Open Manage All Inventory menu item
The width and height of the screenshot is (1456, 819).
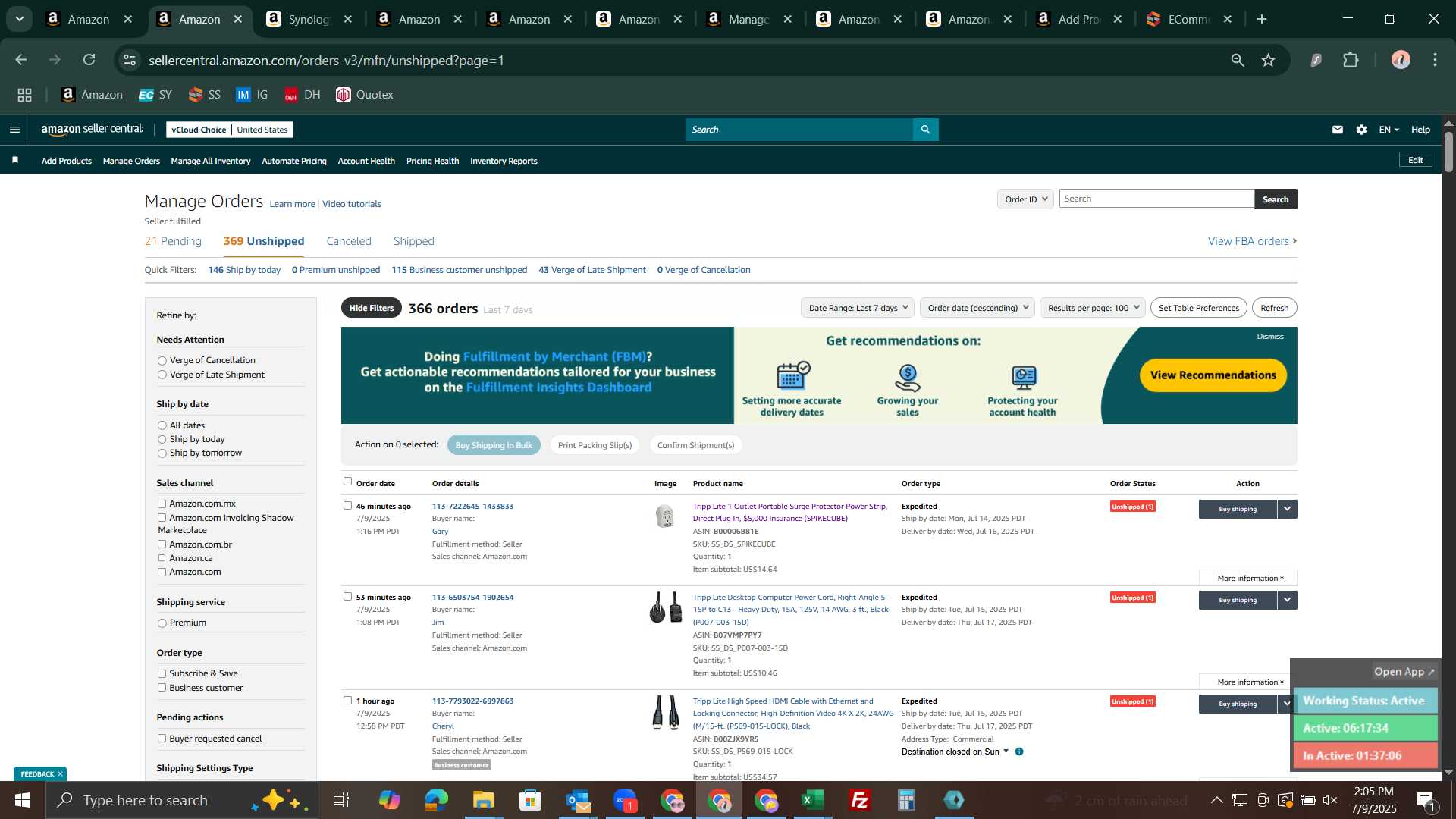[x=211, y=161]
